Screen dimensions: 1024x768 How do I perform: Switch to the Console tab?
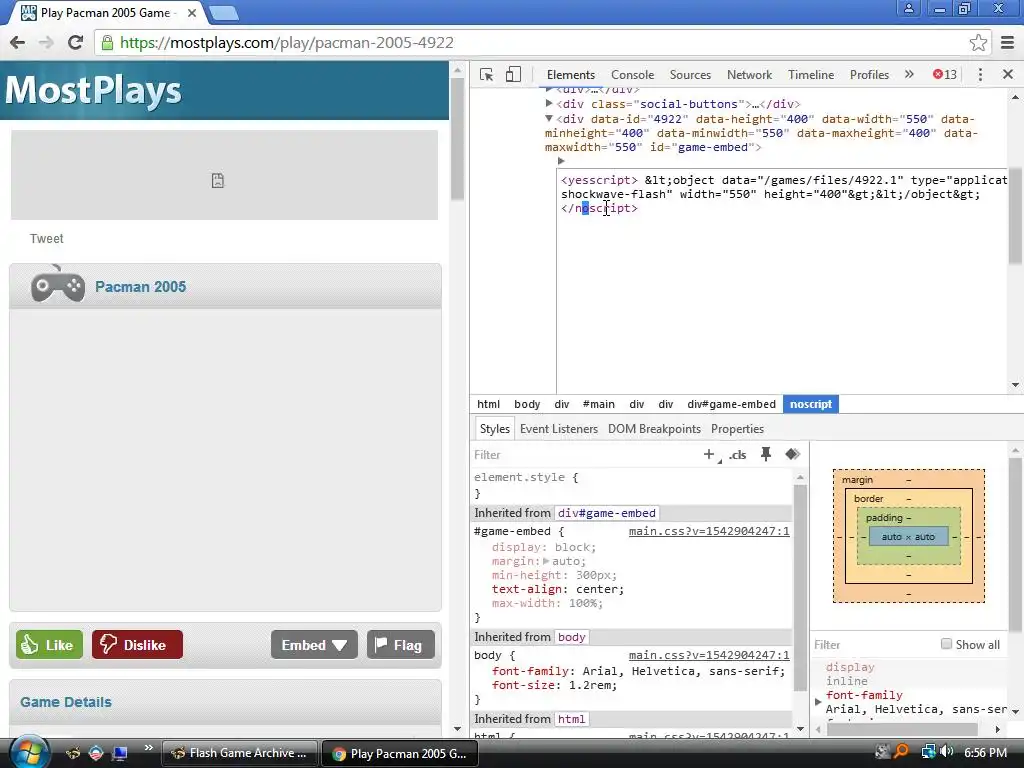[632, 74]
